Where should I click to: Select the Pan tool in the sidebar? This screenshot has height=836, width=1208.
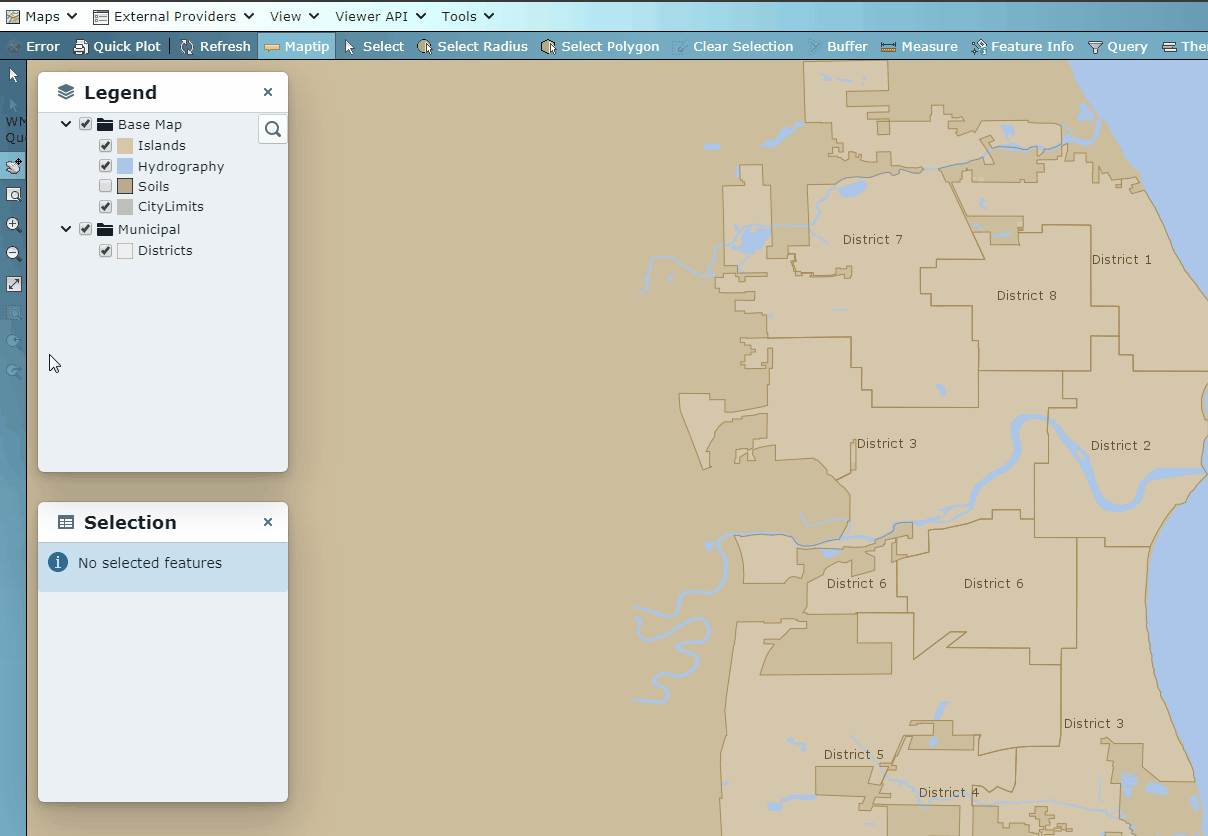(13, 166)
